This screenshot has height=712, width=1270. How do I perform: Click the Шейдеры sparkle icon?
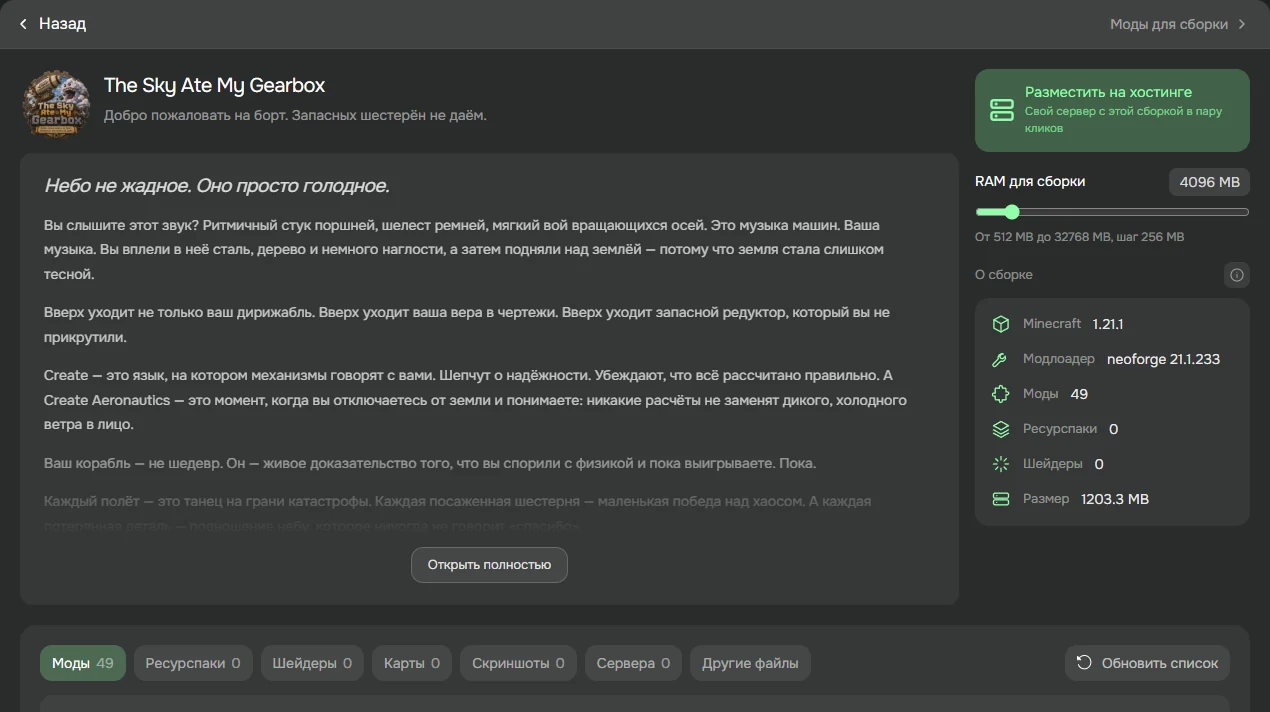point(1001,464)
